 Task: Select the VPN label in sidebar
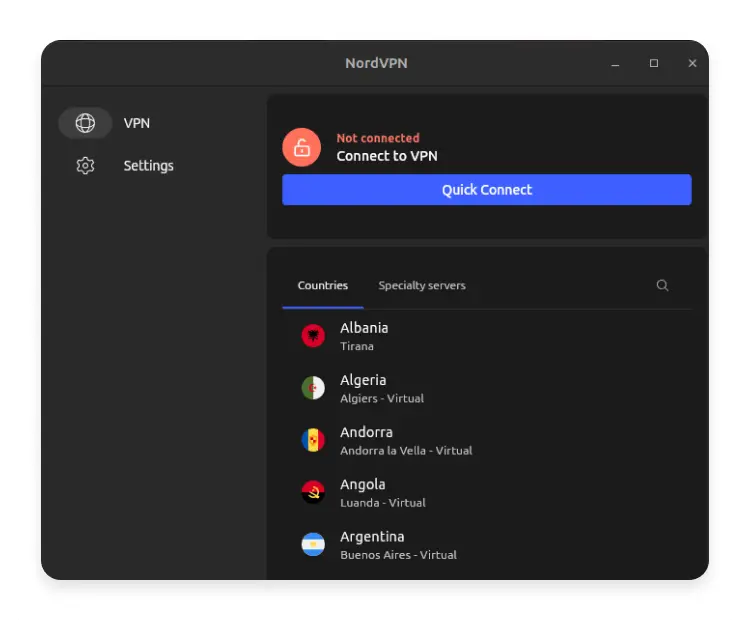137,123
